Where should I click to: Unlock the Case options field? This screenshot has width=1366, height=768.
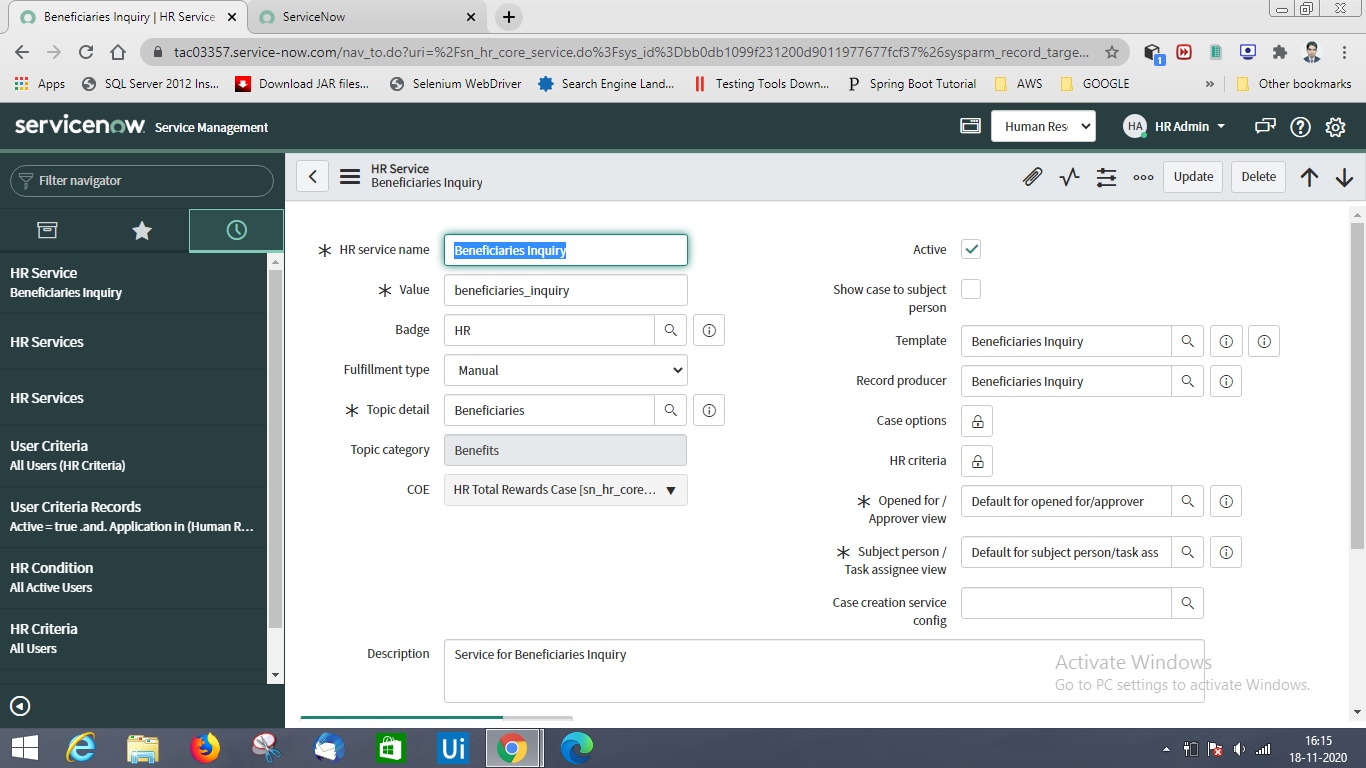977,421
